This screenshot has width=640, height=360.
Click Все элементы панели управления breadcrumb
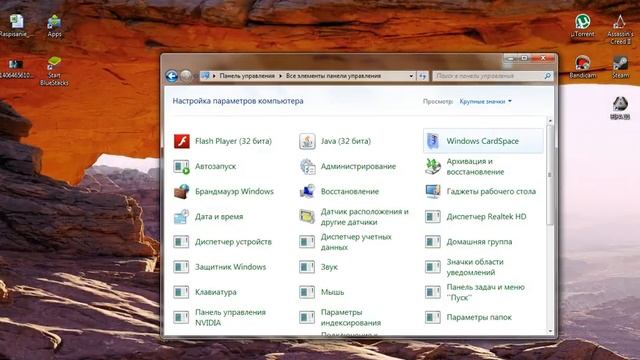333,76
